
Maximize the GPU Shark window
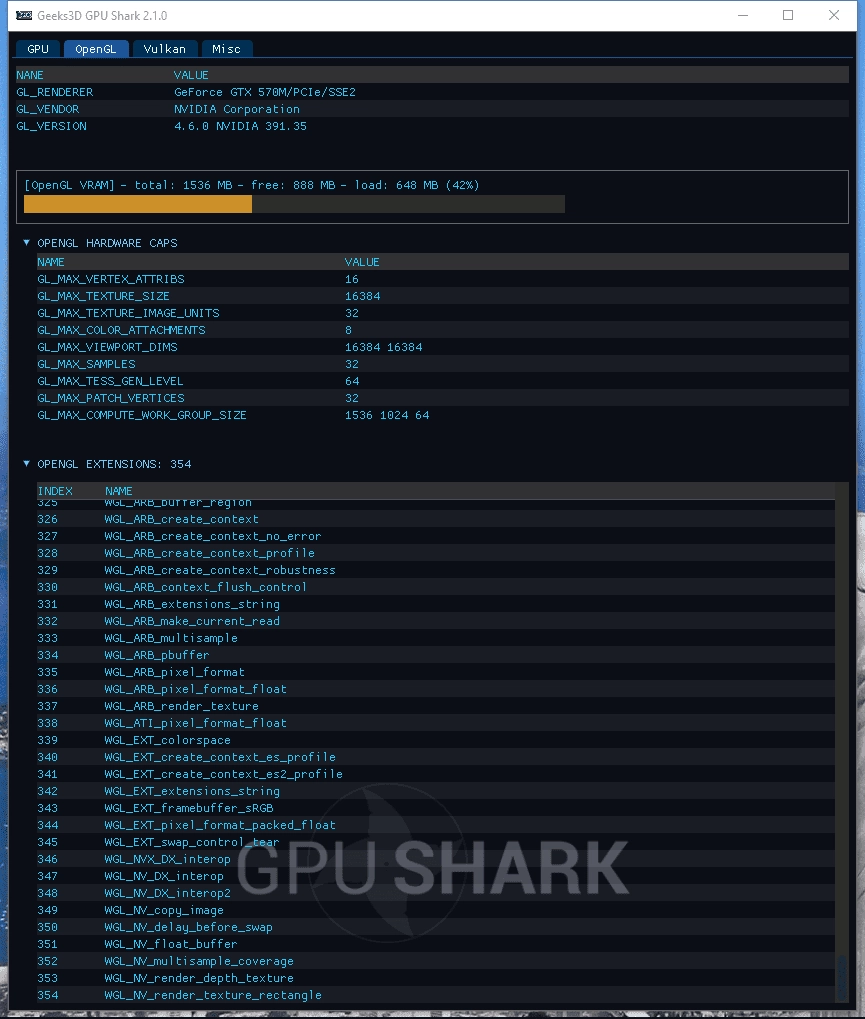point(788,15)
